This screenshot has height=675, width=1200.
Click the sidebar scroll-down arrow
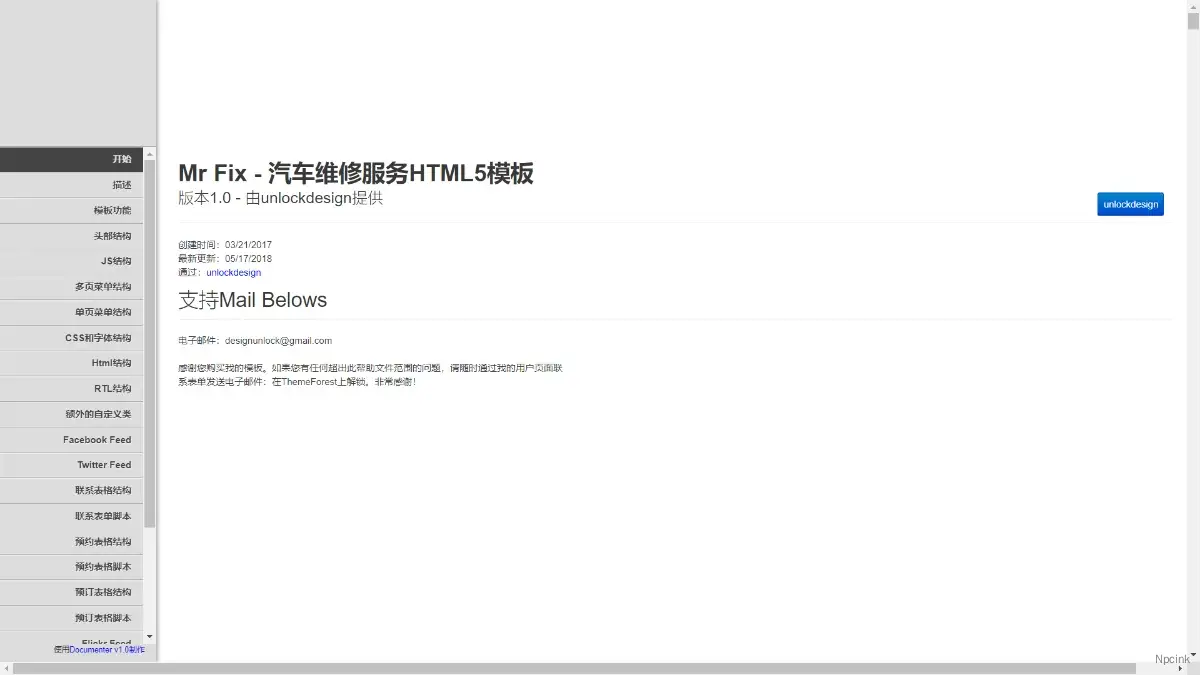[150, 637]
